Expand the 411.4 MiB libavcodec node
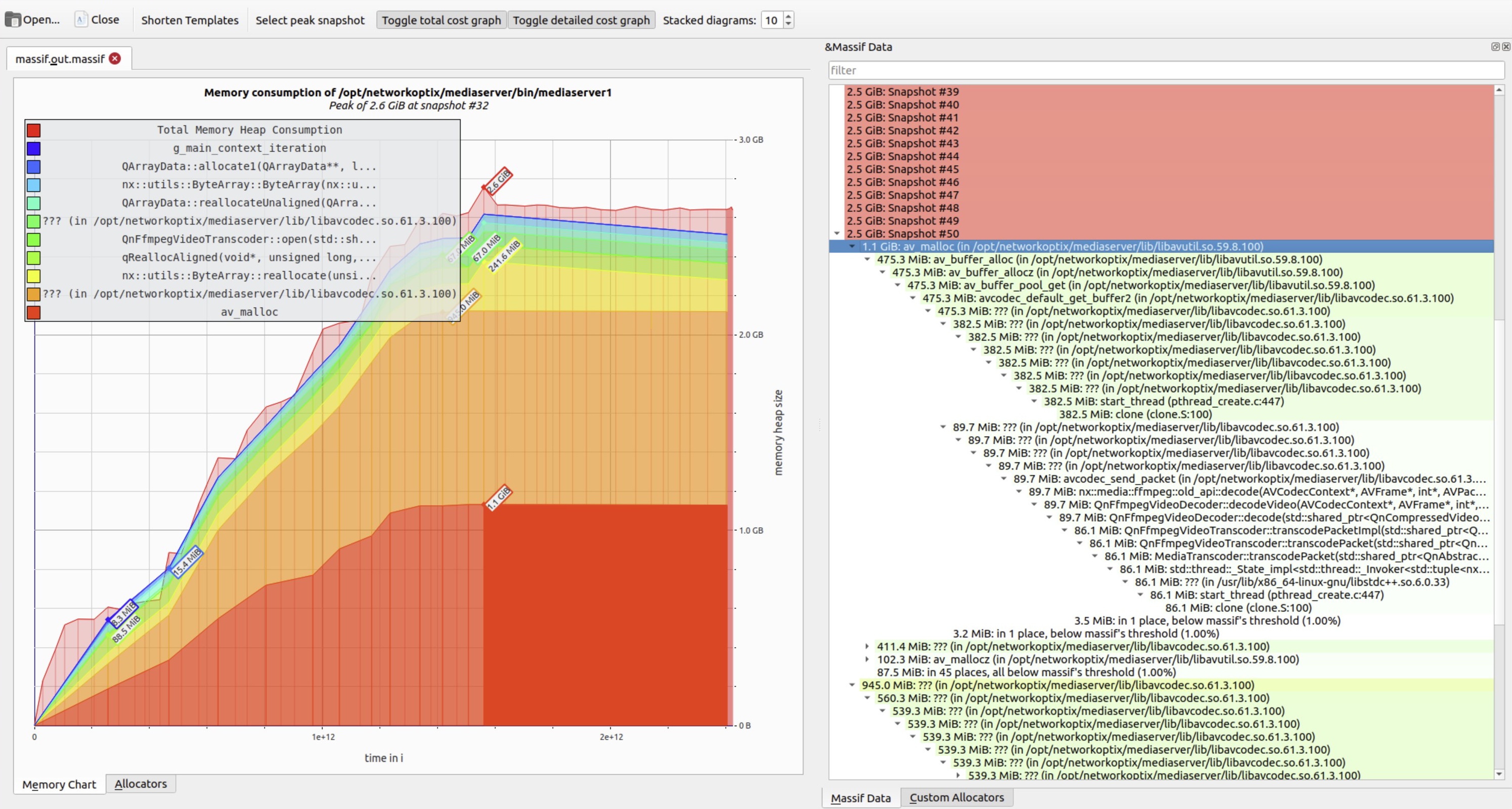Viewport: 1512px width, 809px height. (x=867, y=647)
